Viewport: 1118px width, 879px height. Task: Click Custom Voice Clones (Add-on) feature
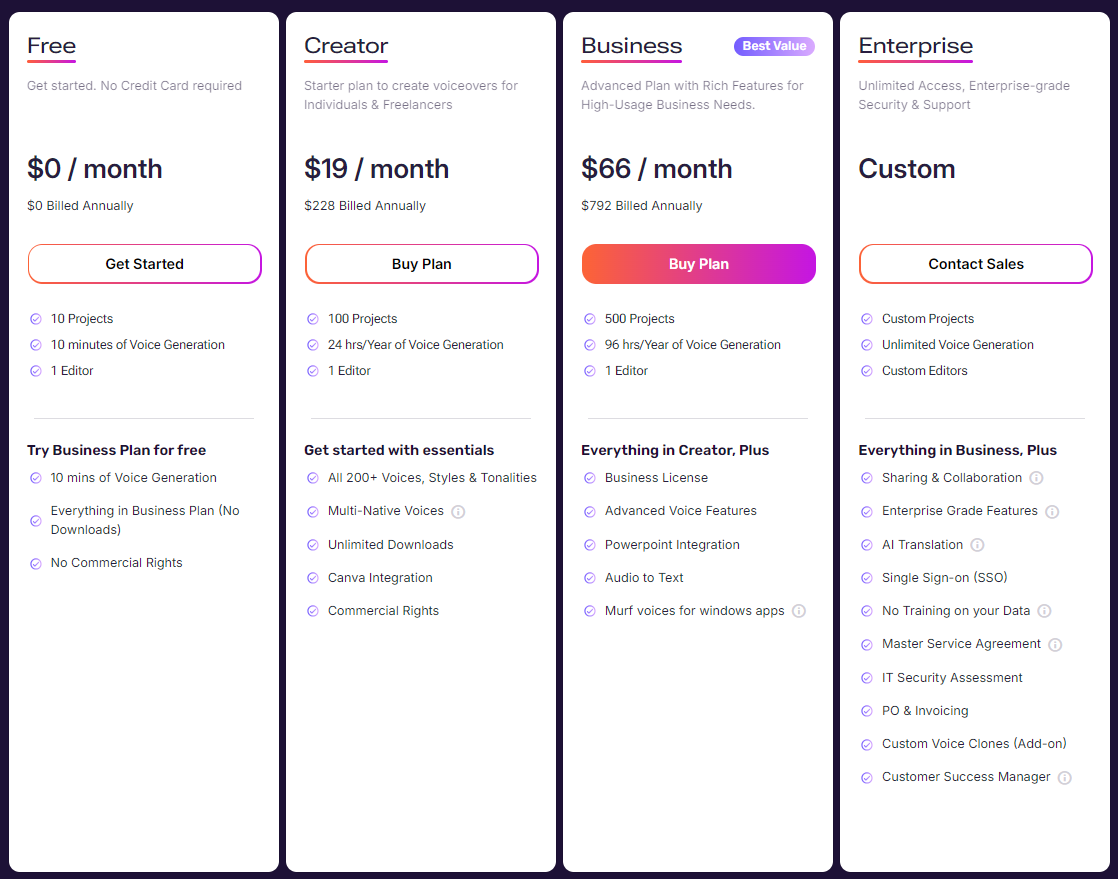(x=974, y=744)
